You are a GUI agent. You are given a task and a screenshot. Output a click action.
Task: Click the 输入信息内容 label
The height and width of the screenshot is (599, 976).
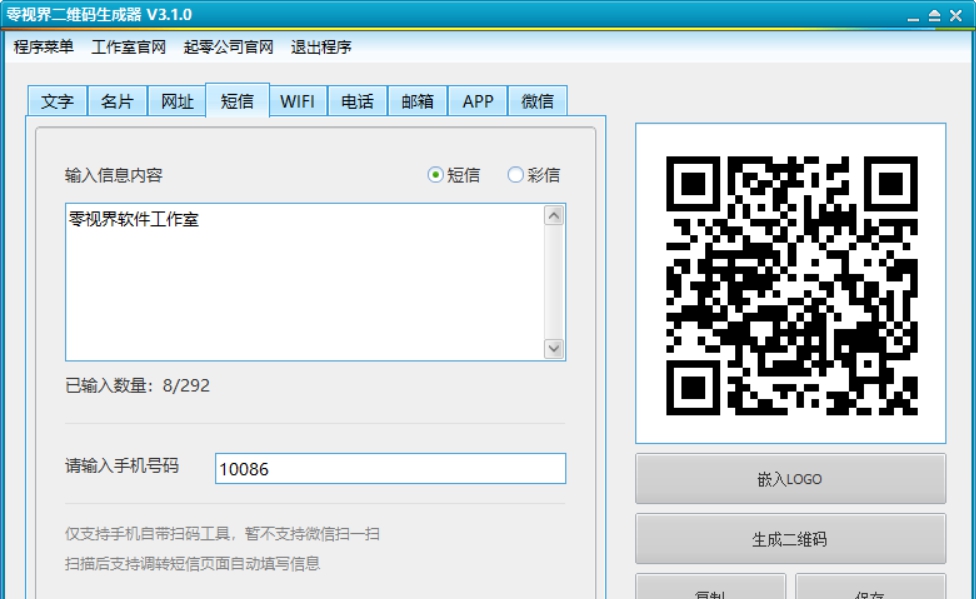(114, 175)
